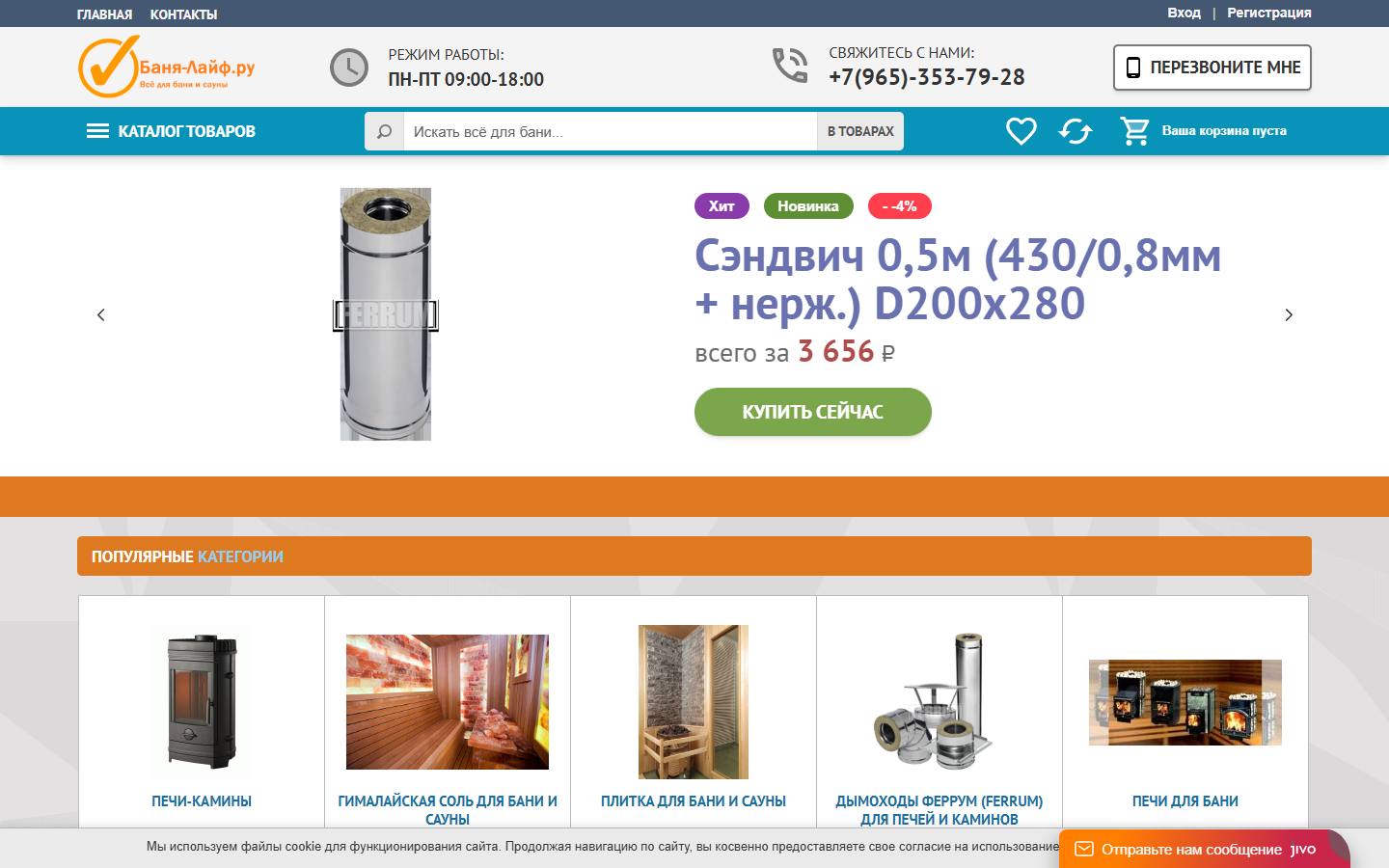
Task: Click the КУПИТЬ СЕЙЧАС button
Action: pos(813,412)
